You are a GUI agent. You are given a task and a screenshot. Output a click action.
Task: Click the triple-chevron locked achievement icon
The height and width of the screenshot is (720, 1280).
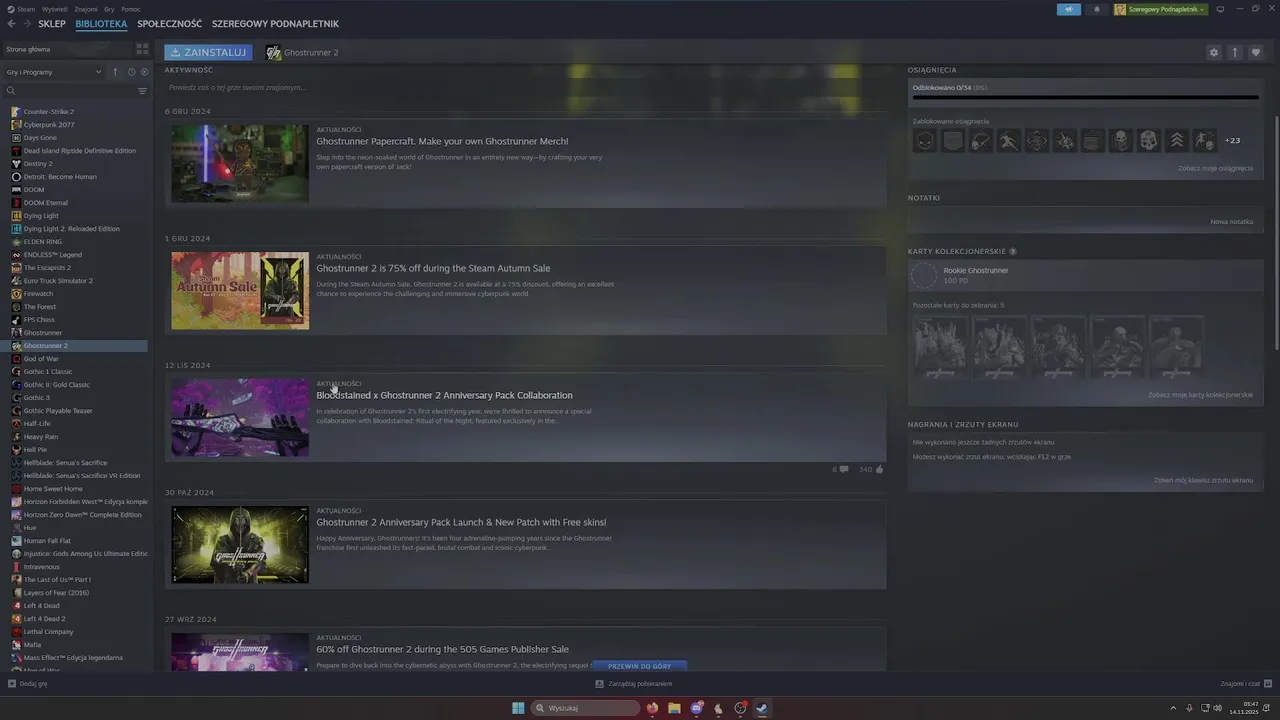tap(1177, 141)
